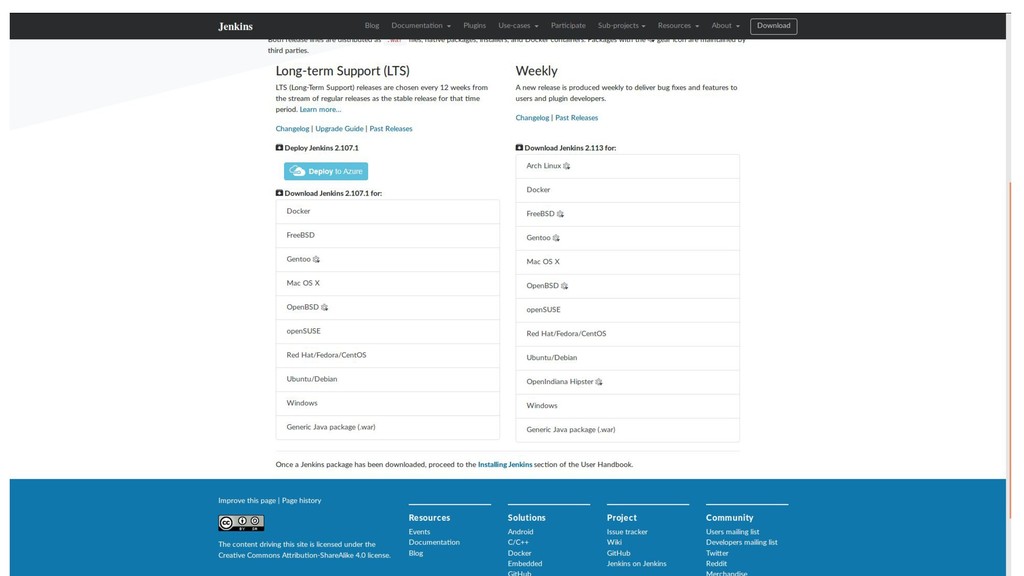Viewport: 1024px width, 576px height.
Task: Click the gear icon next to Weekly OpenBSD
Action: 564,286
